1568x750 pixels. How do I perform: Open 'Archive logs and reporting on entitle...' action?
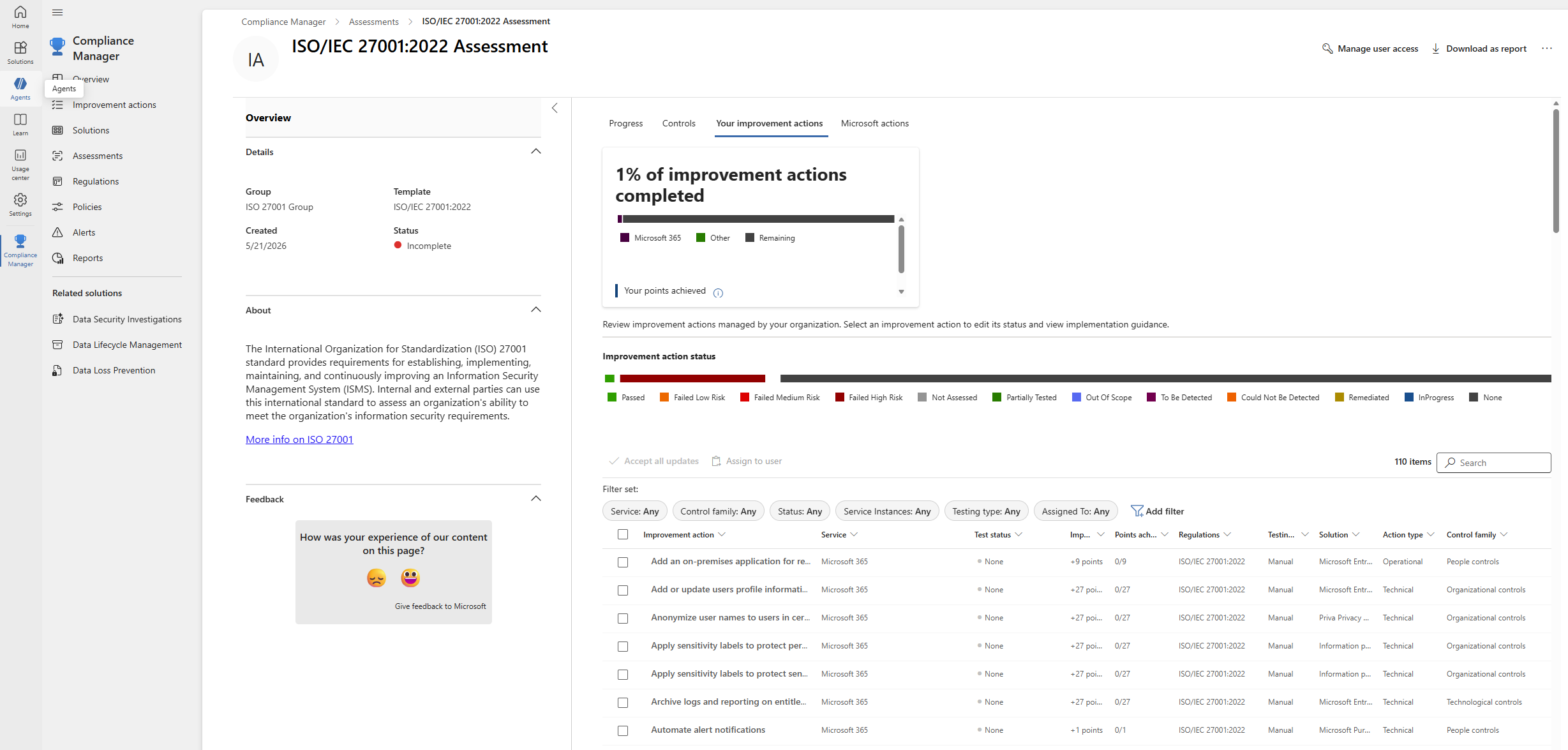[x=728, y=701]
